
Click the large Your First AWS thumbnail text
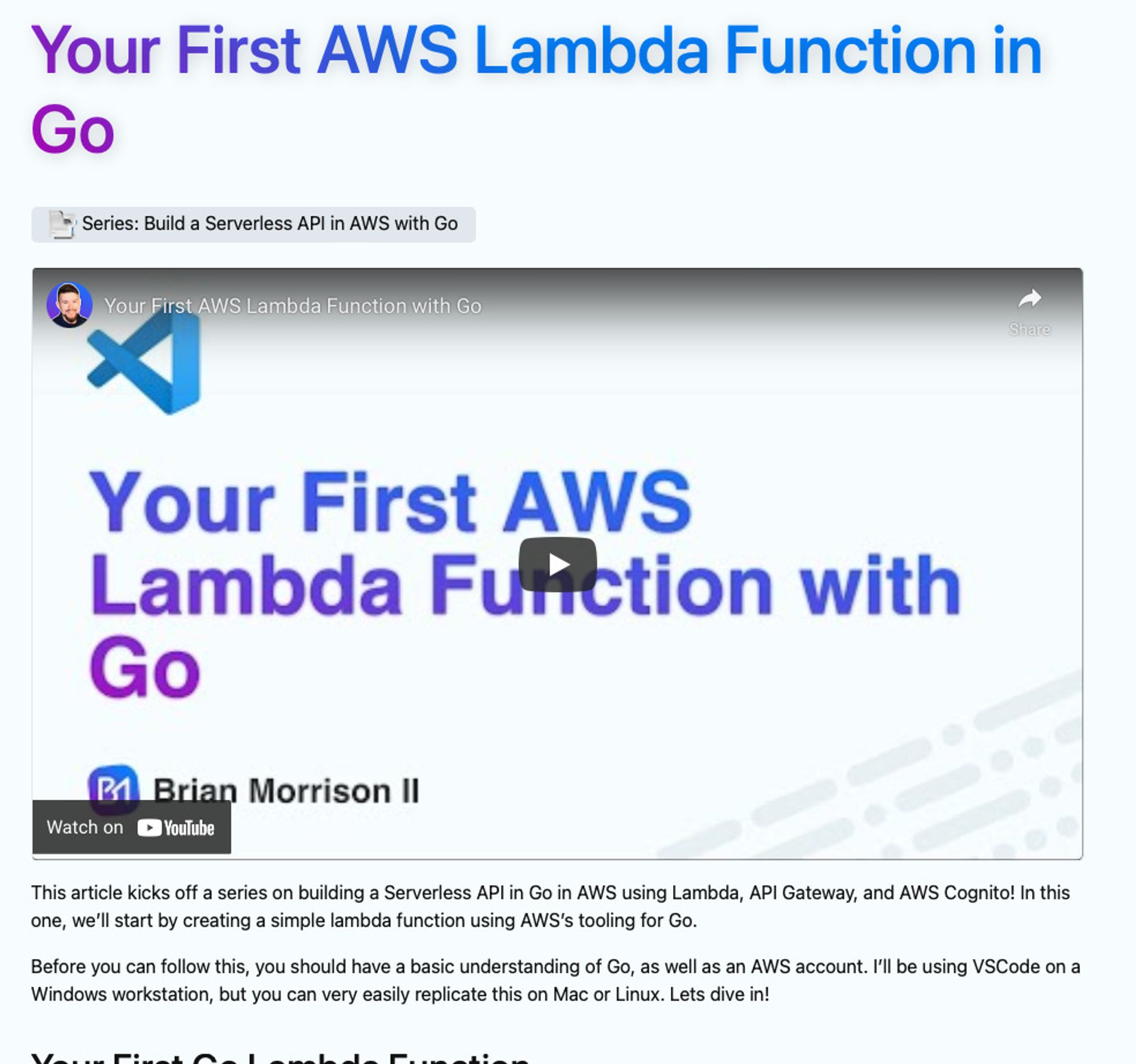(390, 501)
